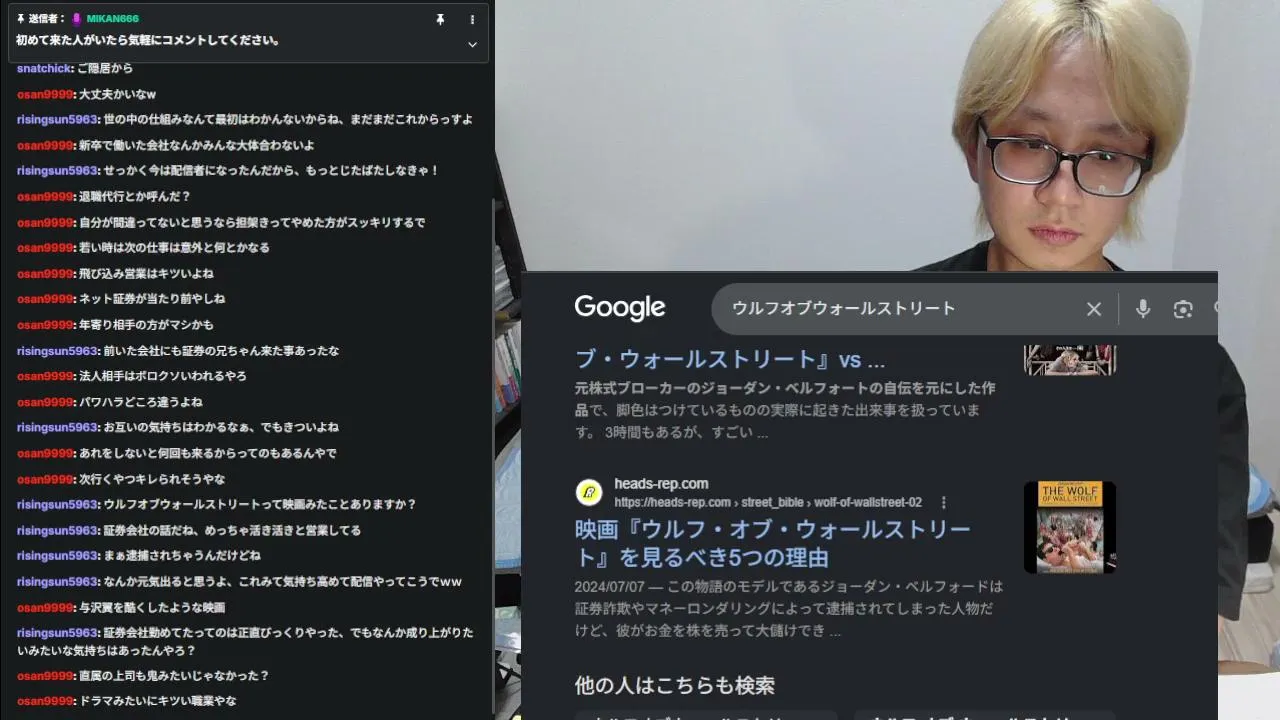Viewport: 1280px width, 720px height.
Task: Click the purple microphone badge beside MIKAN666
Action: (x=77, y=19)
